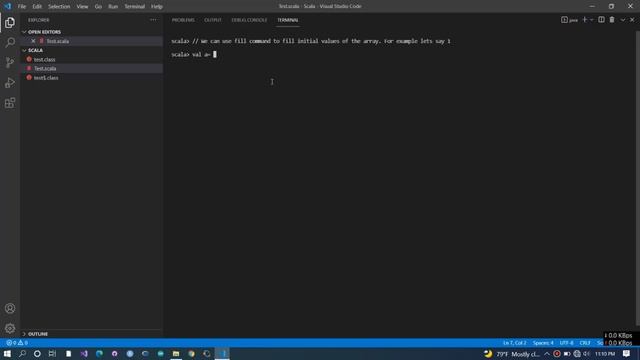This screenshot has height=360, width=640.
Task: Open Task View on taskbar
Action: 52,354
